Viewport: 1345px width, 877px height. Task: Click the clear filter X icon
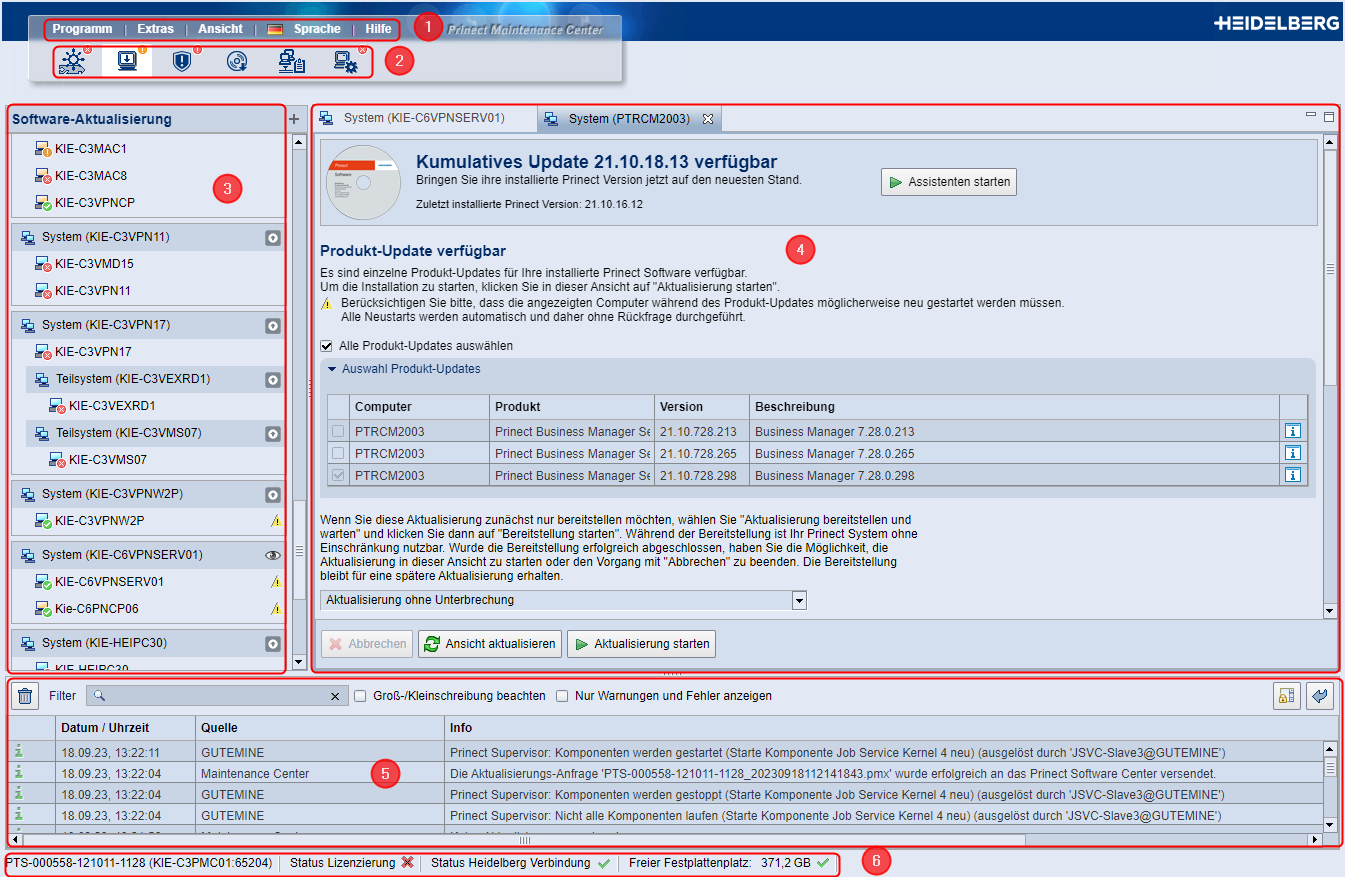[335, 696]
